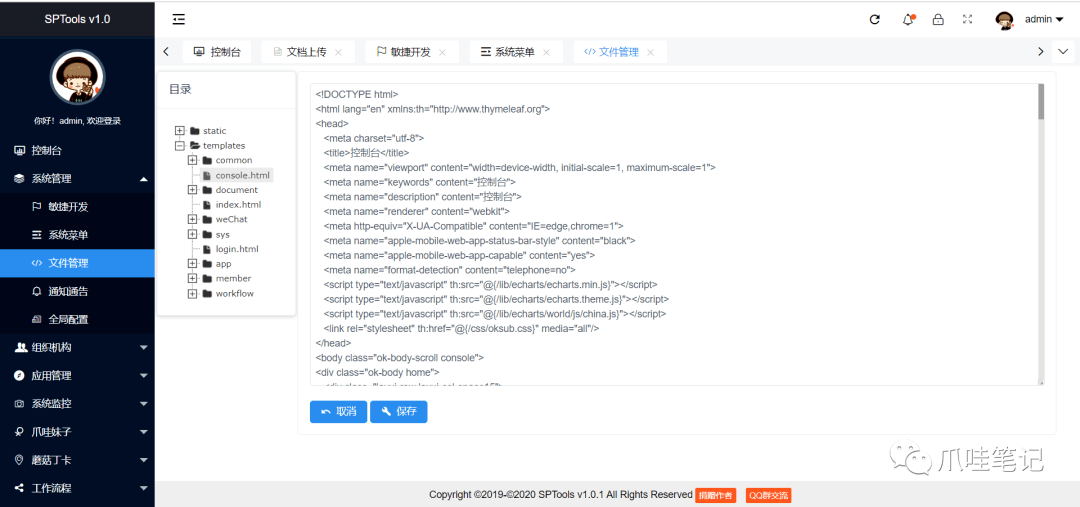Image resolution: width=1080 pixels, height=507 pixels.
Task: Open the tab options dropdown chevron
Action: coord(1063,52)
